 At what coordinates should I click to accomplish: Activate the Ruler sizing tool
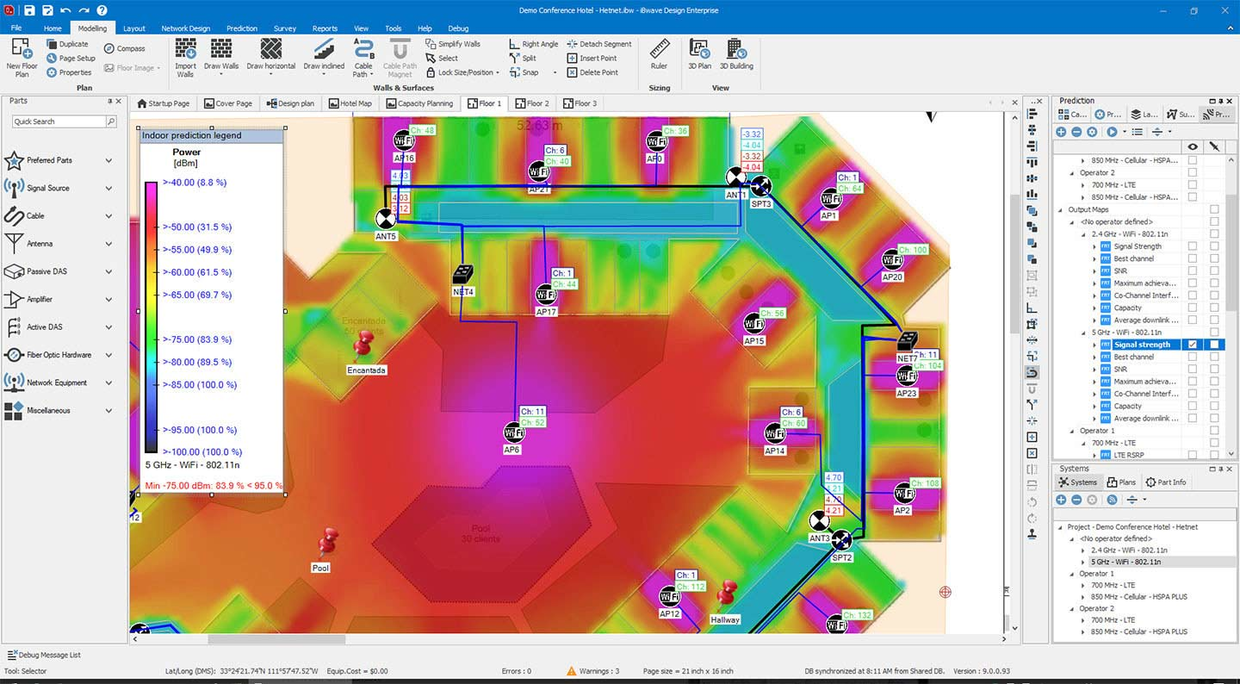658,54
